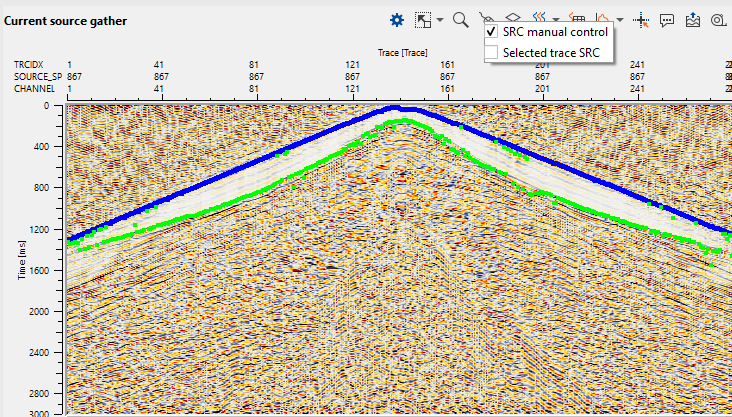
Task: Open the blue gear settings icon
Action: click(397, 19)
